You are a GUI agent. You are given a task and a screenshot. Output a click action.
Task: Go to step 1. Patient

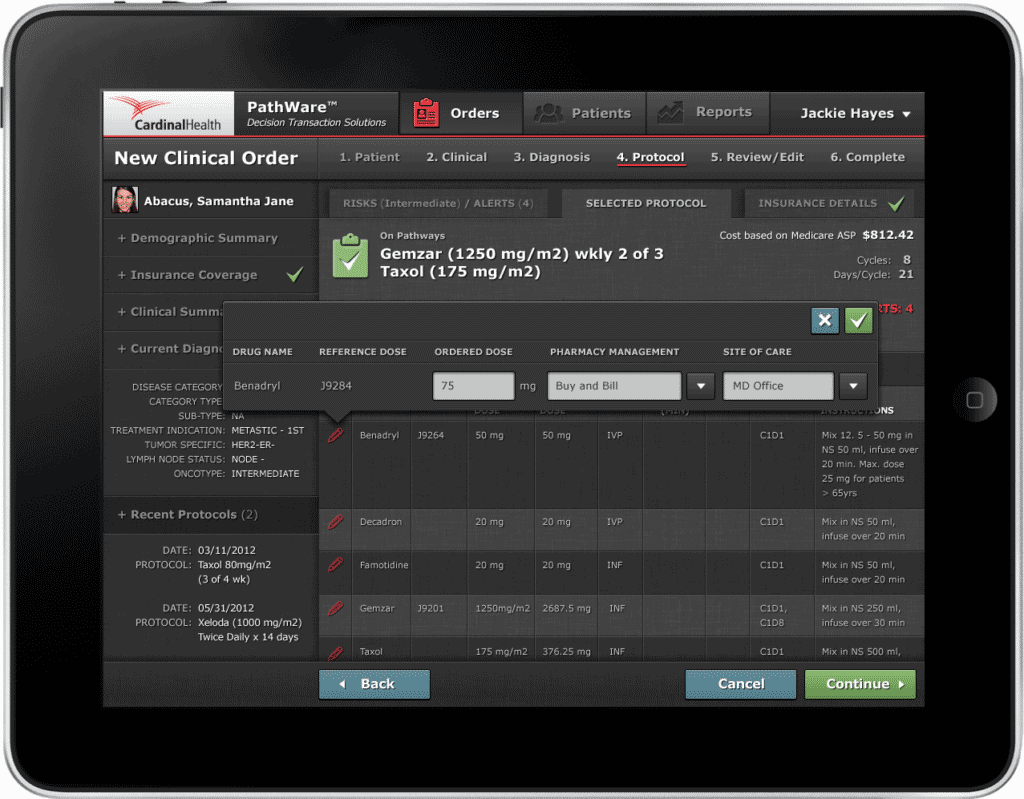[x=370, y=157]
